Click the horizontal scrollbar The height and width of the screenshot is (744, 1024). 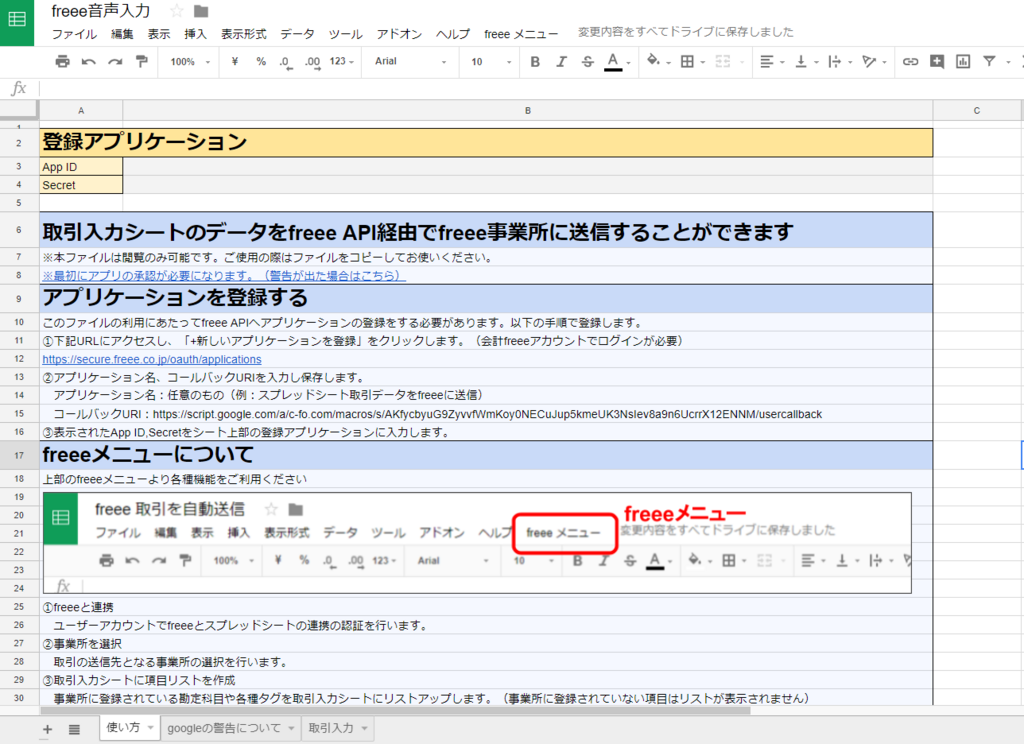click(395, 711)
